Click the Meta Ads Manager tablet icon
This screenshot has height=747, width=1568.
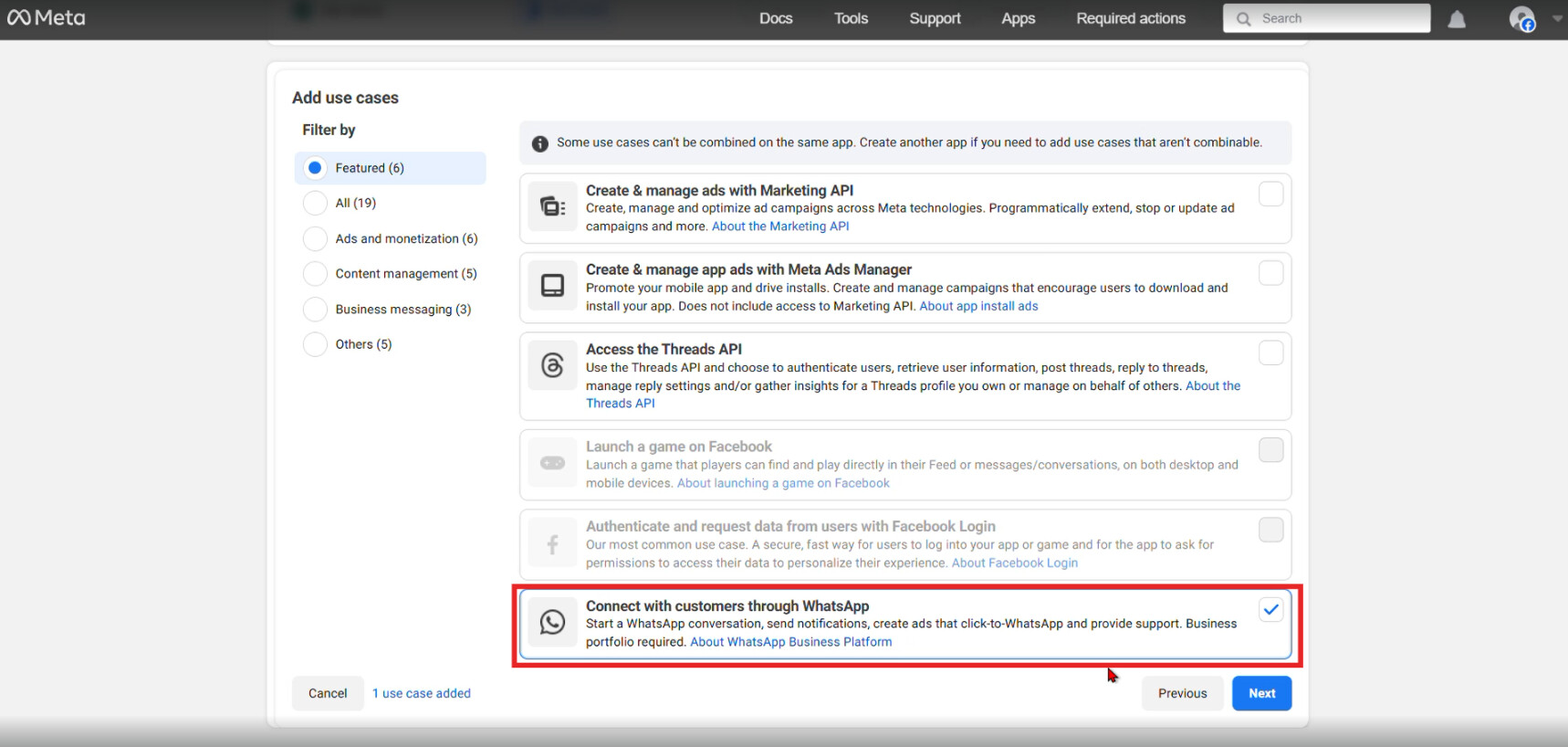pos(552,287)
